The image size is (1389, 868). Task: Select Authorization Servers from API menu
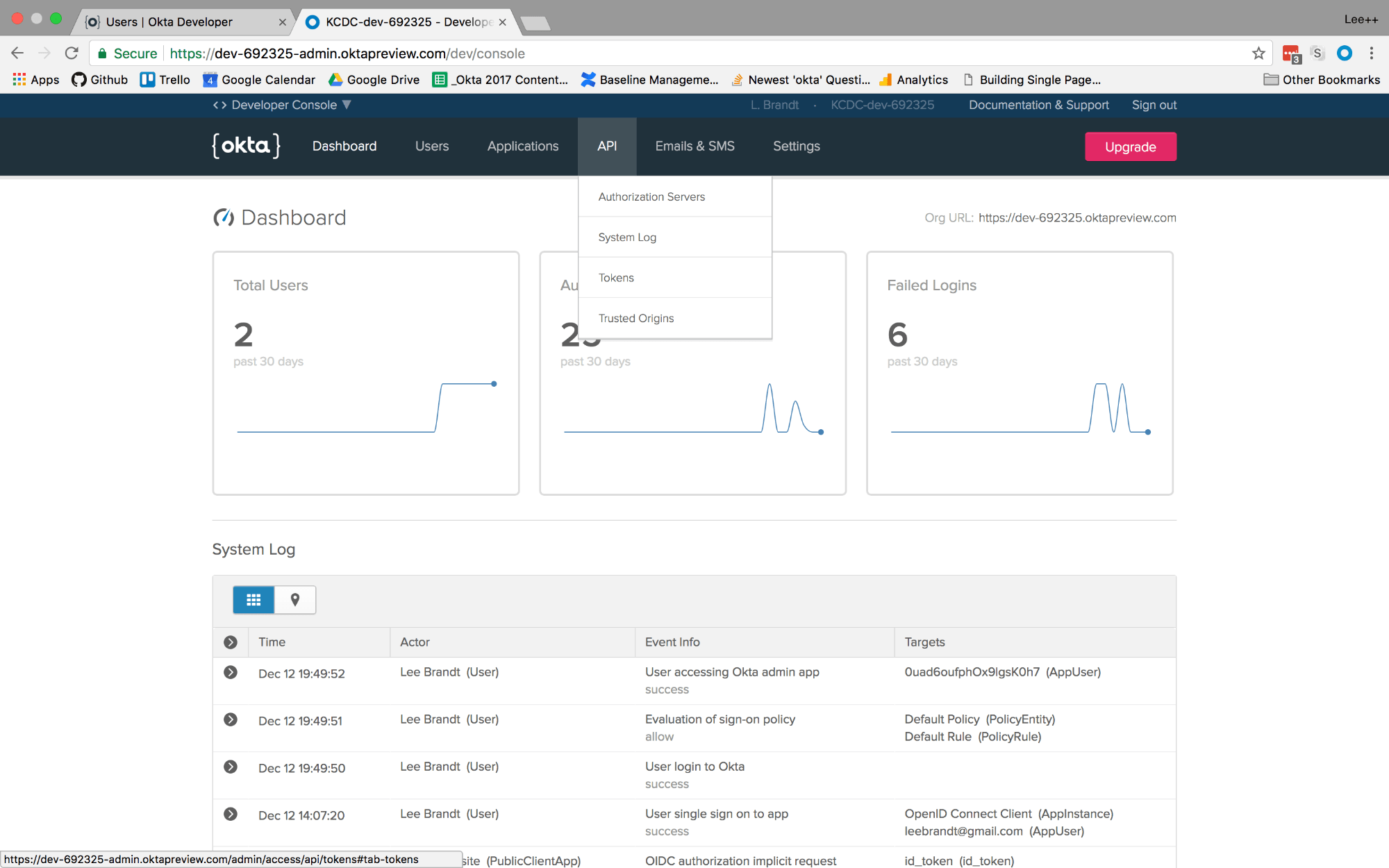pyautogui.click(x=651, y=196)
